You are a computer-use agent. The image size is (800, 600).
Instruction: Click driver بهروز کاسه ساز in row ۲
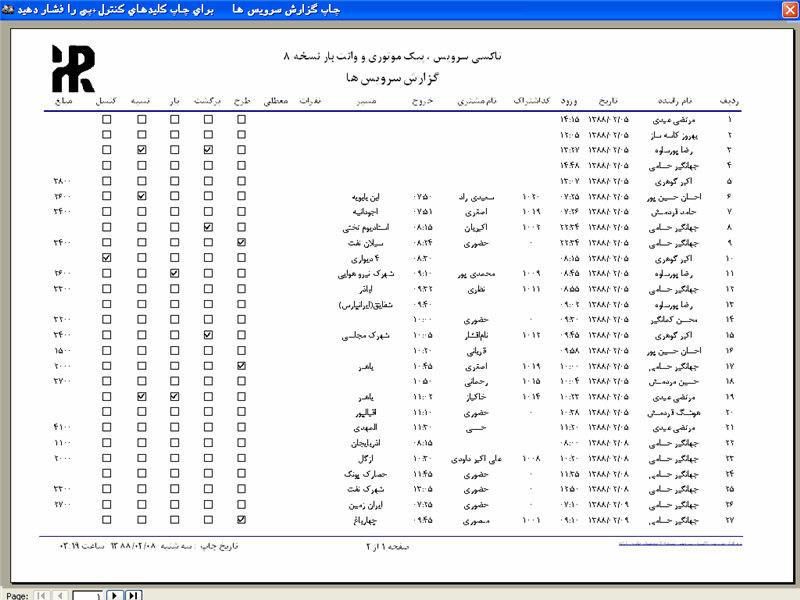click(x=674, y=135)
